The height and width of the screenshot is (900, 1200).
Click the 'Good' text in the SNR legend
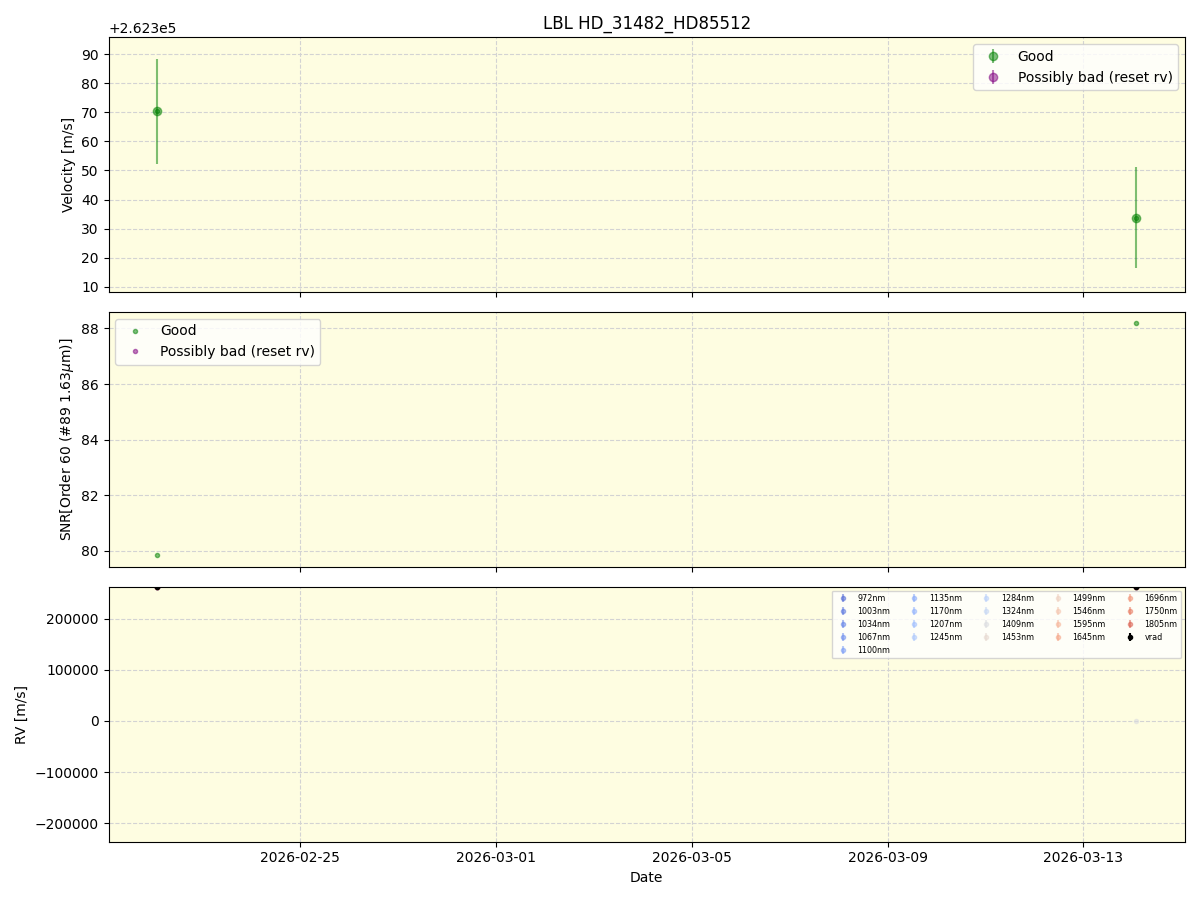pyautogui.click(x=178, y=331)
